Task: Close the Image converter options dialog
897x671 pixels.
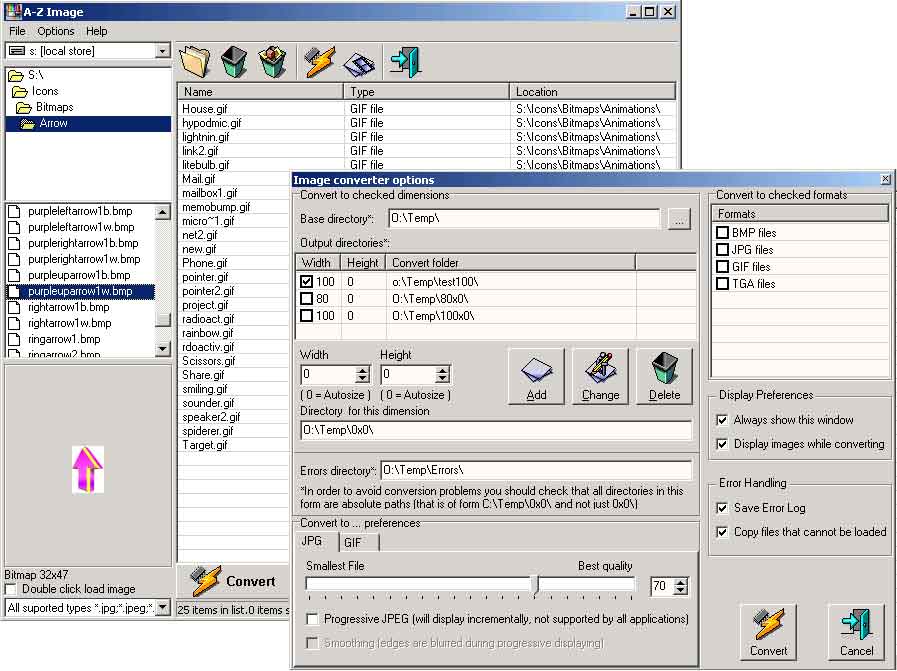Action: tap(885, 179)
